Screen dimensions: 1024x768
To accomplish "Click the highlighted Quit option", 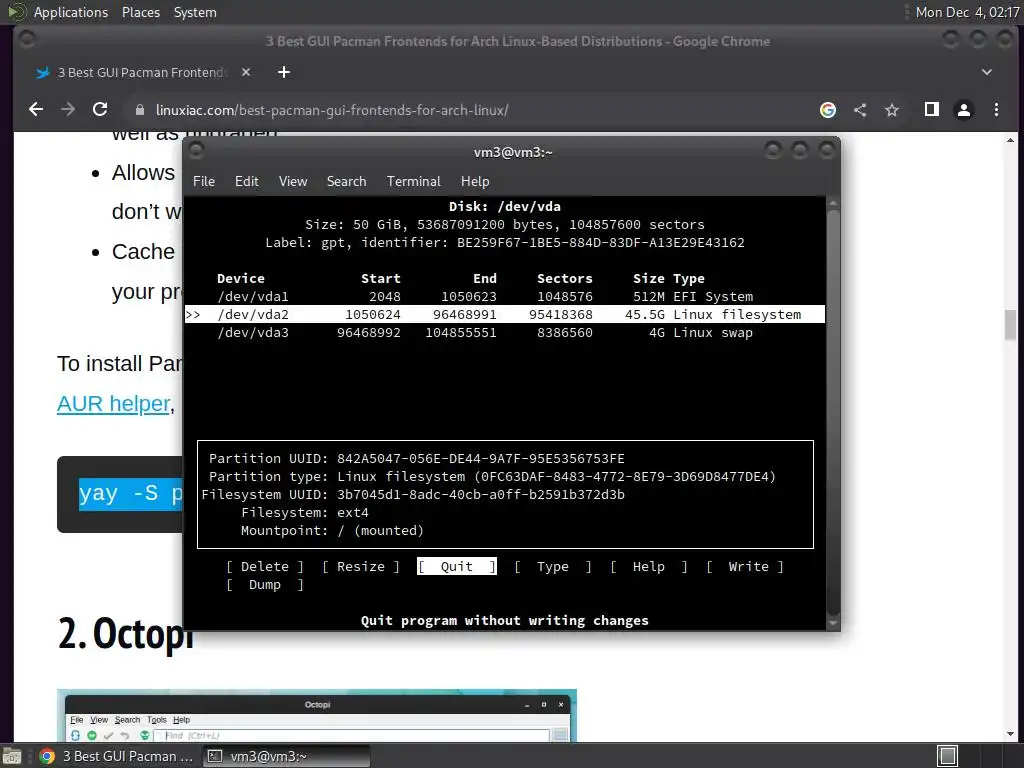I will click(x=456, y=567).
